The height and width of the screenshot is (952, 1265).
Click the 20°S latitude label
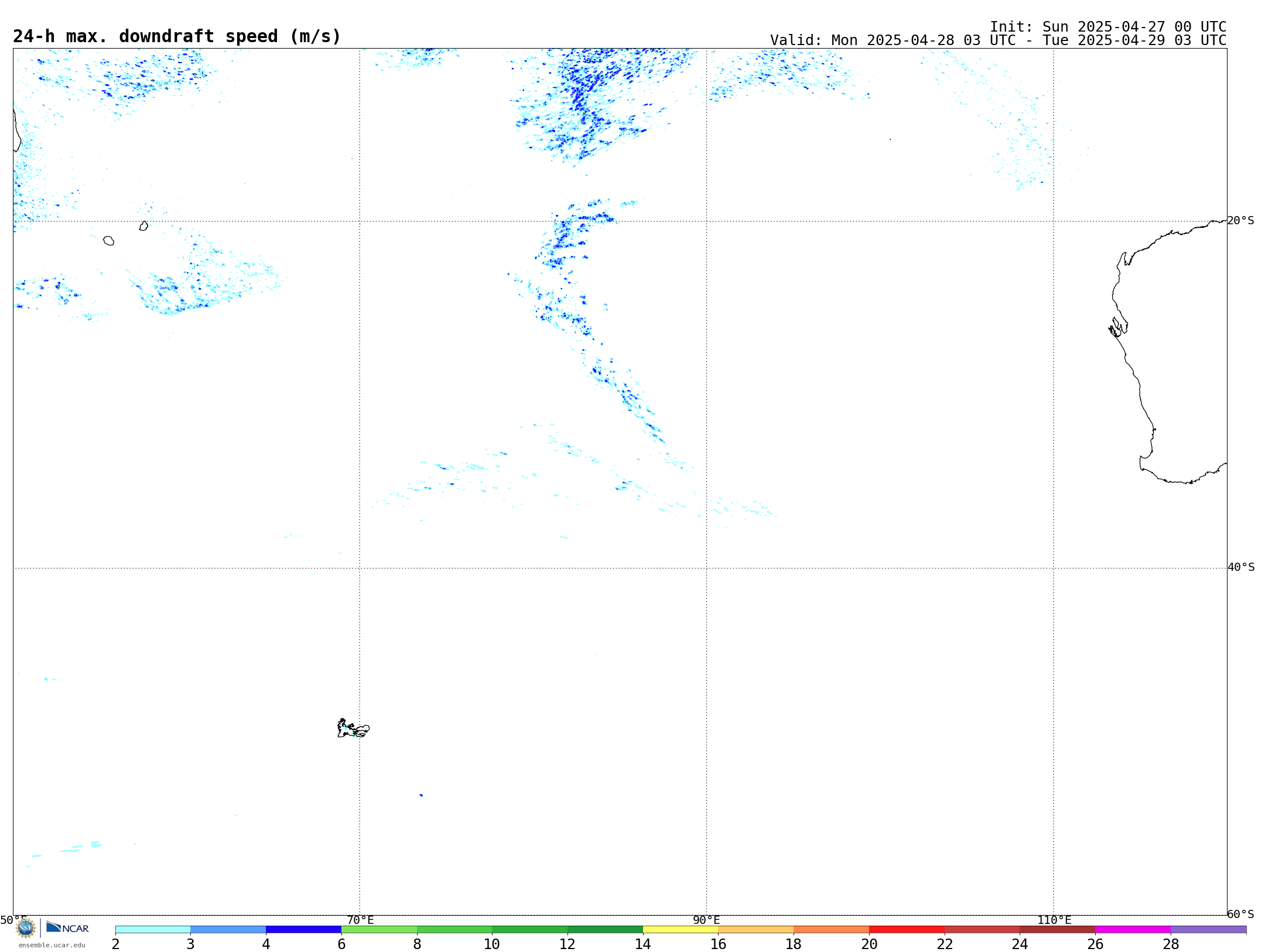1240,221
